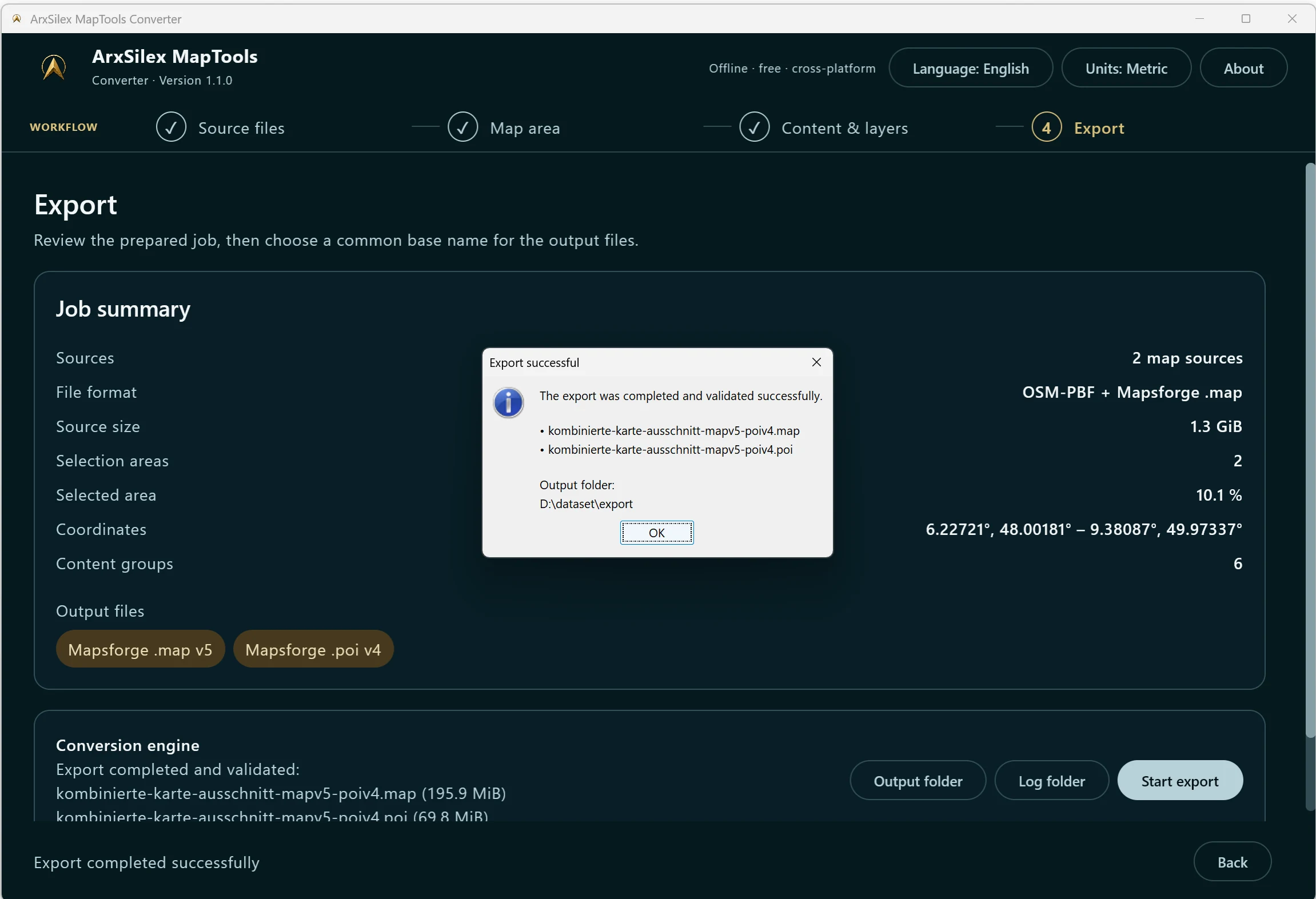Screen dimensions: 1316x899
Task: Click the 'Export completed successfully' status text
Action: click(146, 862)
